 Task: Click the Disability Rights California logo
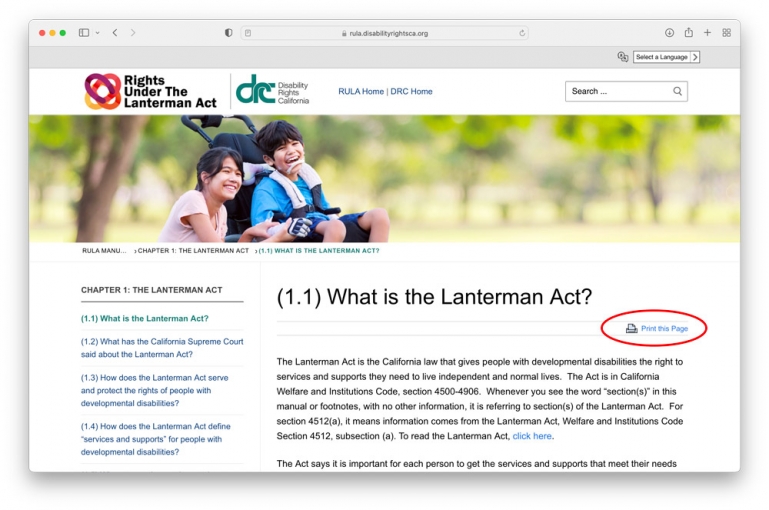pos(273,90)
